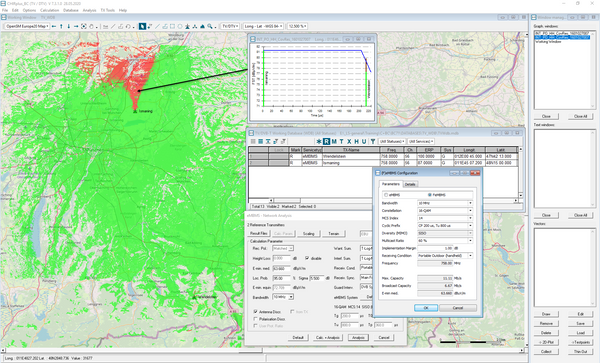Switch to the Details tab
The height and width of the screenshot is (363, 600).
coord(410,184)
